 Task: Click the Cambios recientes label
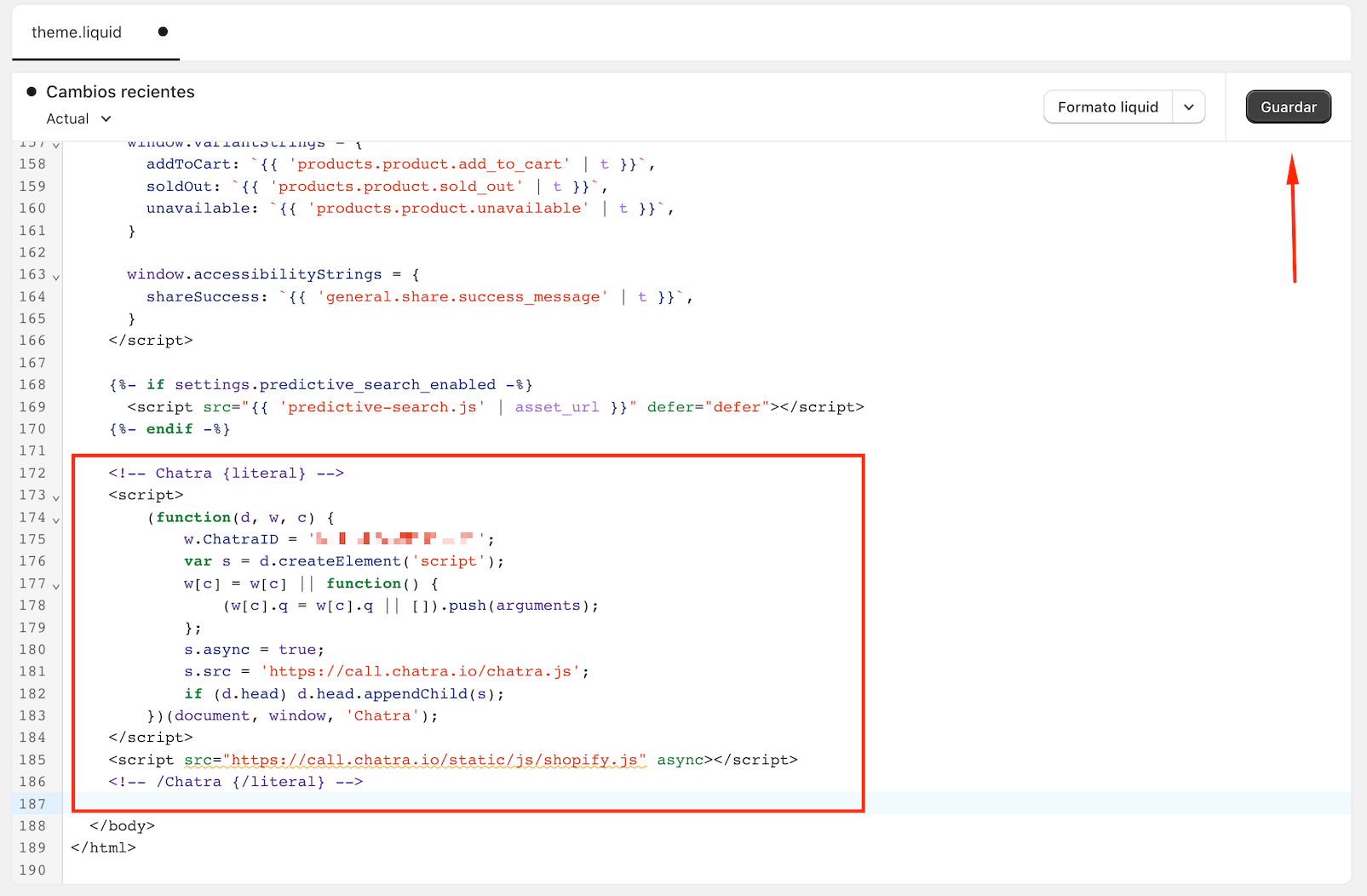pos(120,91)
